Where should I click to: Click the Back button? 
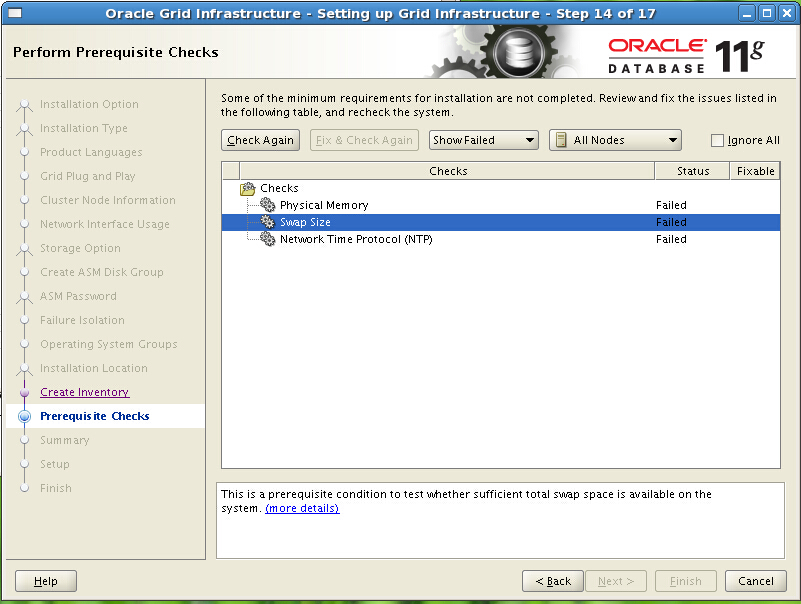(x=553, y=581)
